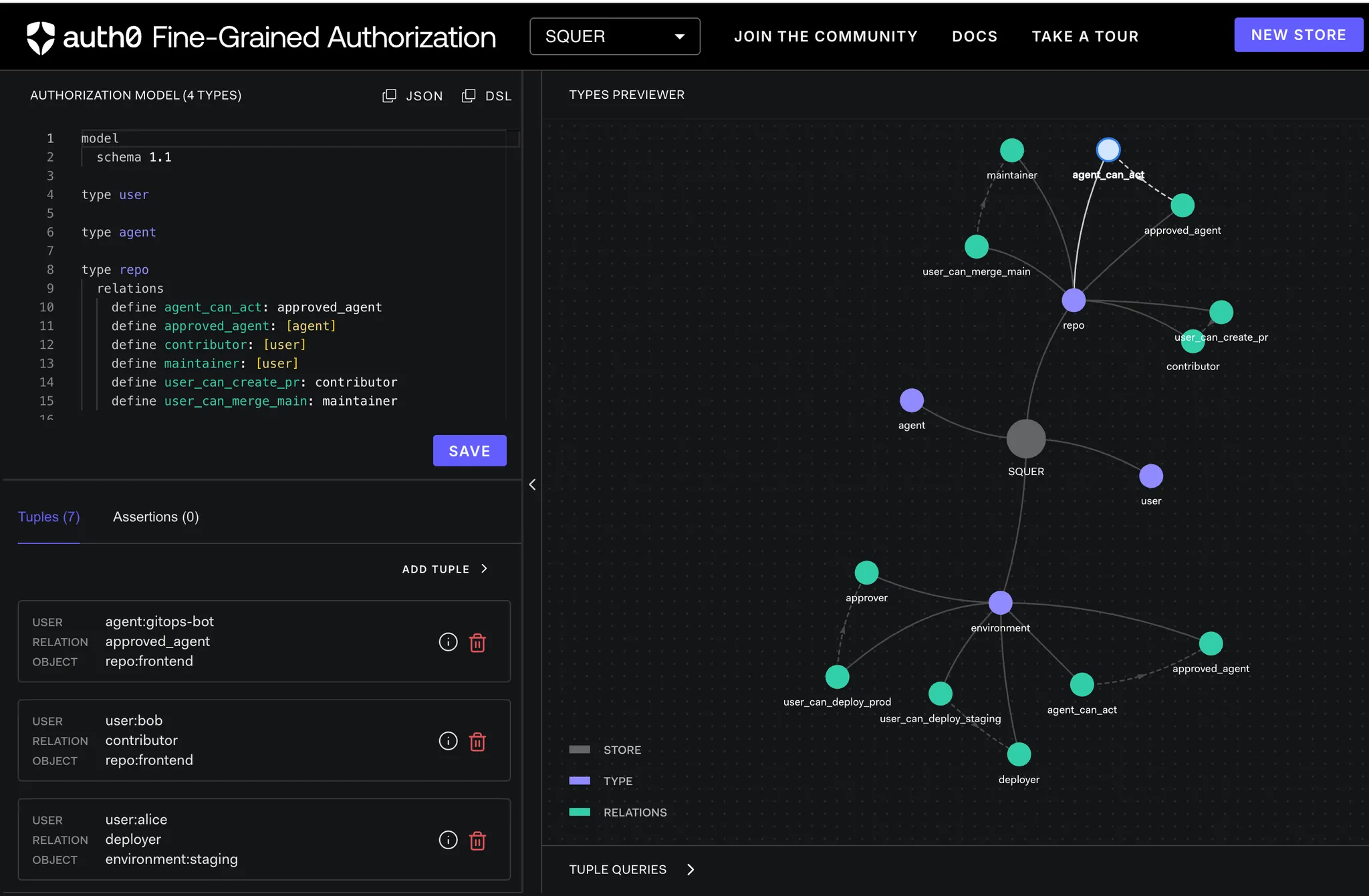Open the SQUER store dropdown

[614, 37]
